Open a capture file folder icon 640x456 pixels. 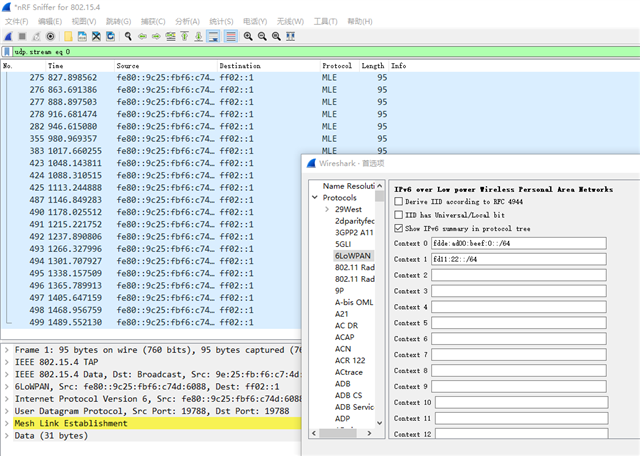point(68,37)
